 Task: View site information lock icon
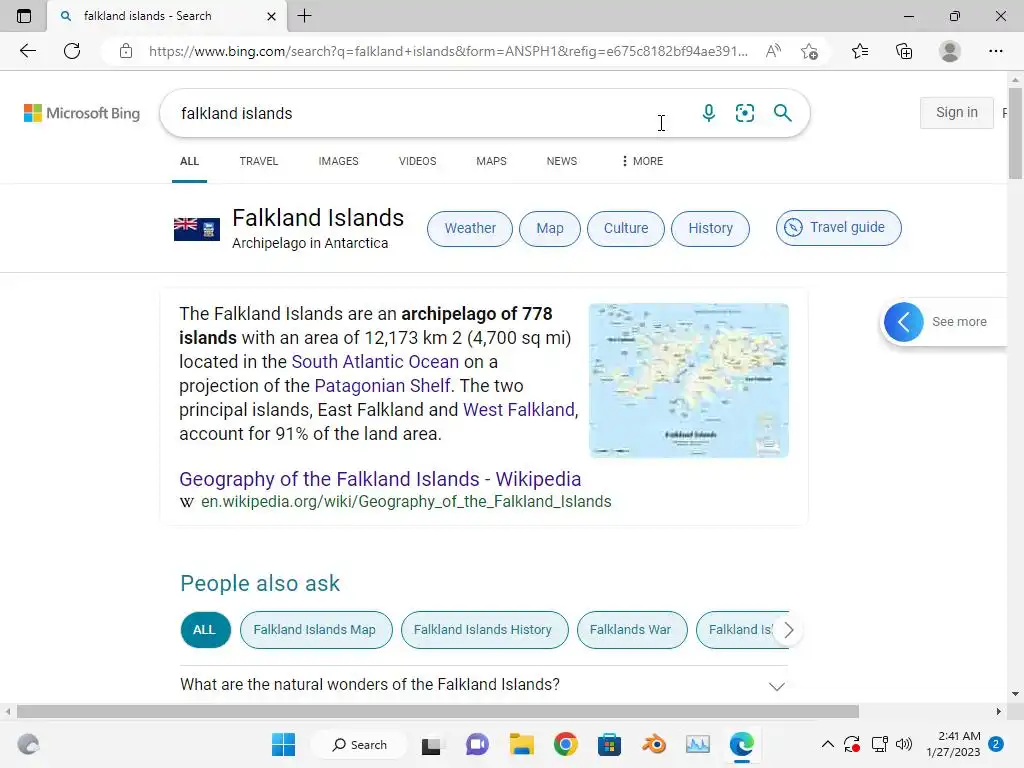tap(126, 51)
